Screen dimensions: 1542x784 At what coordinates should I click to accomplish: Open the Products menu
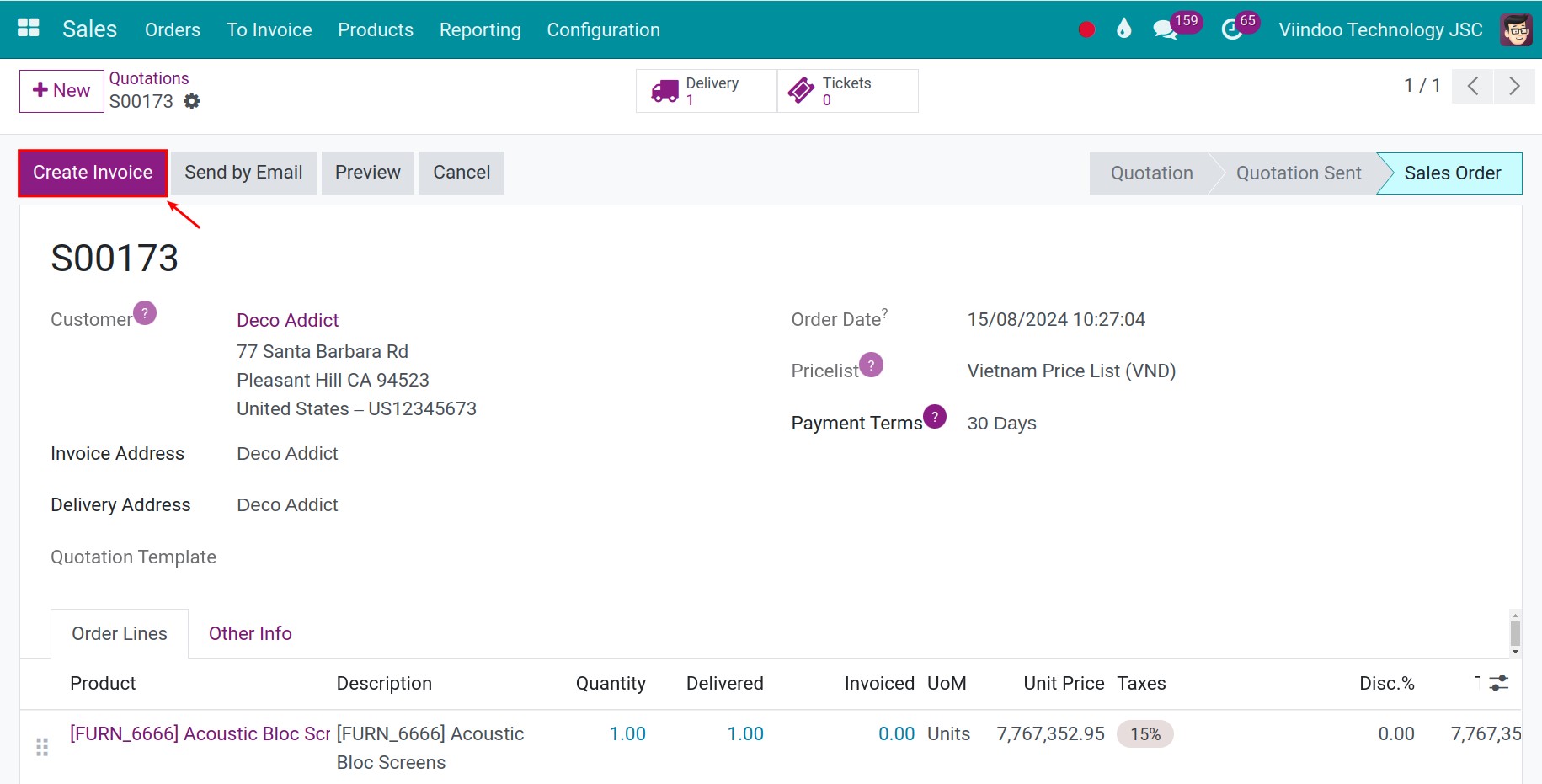pos(376,29)
